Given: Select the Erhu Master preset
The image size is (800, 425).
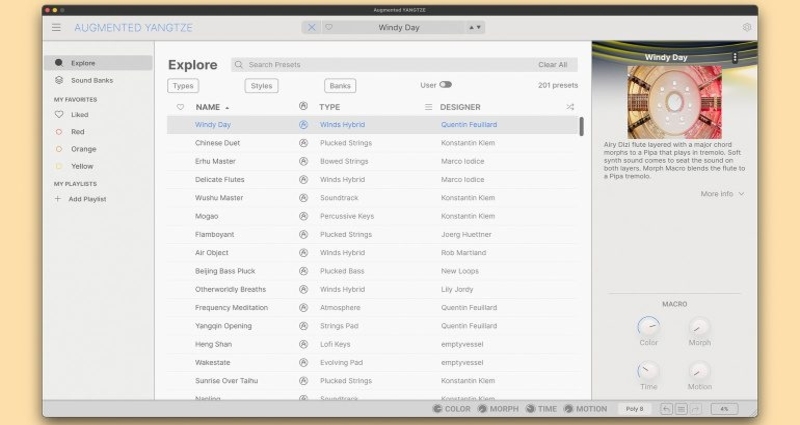Looking at the screenshot, I should tap(372, 161).
